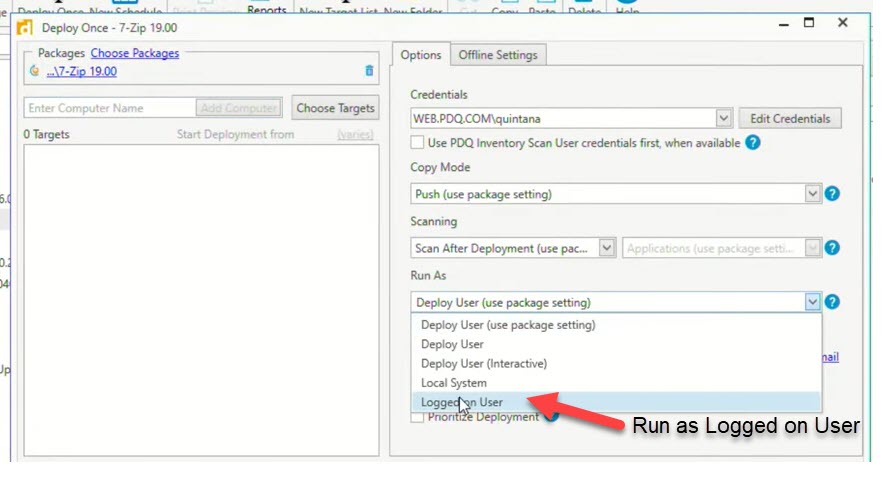890x490 pixels.
Task: Open help for the PDQ Inventory Scan User credentials option
Action: coord(753,143)
